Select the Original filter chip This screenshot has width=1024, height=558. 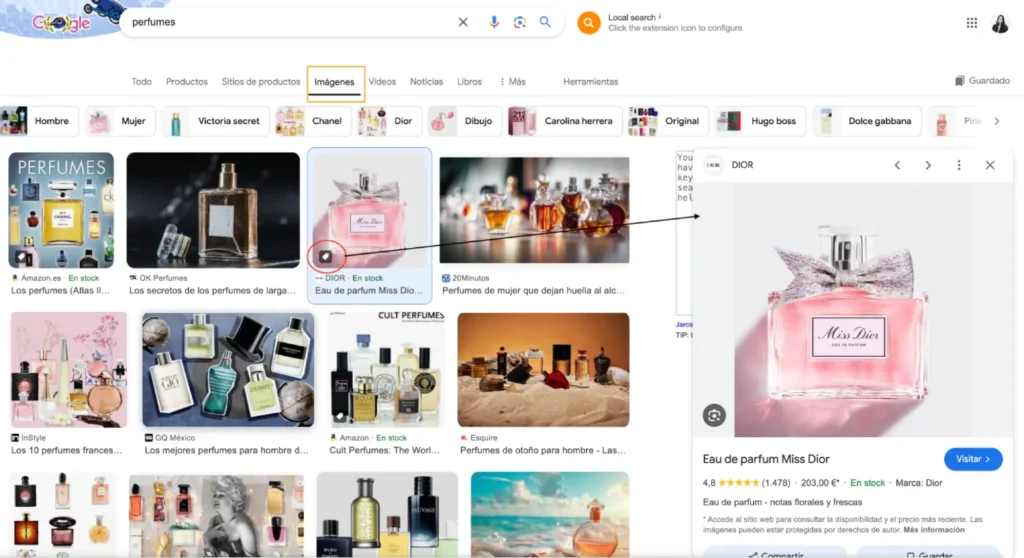click(668, 121)
